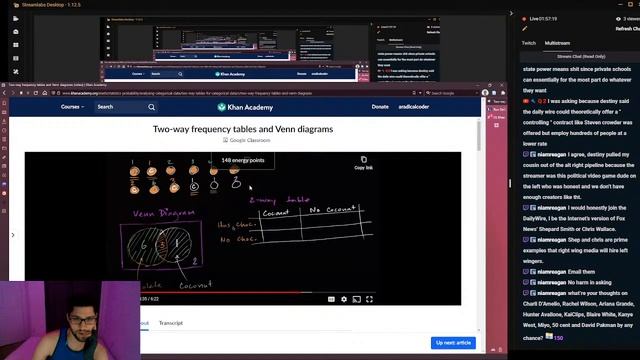The height and width of the screenshot is (360, 640).
Task: Open the Khan Academy logo home link
Action: point(245,107)
